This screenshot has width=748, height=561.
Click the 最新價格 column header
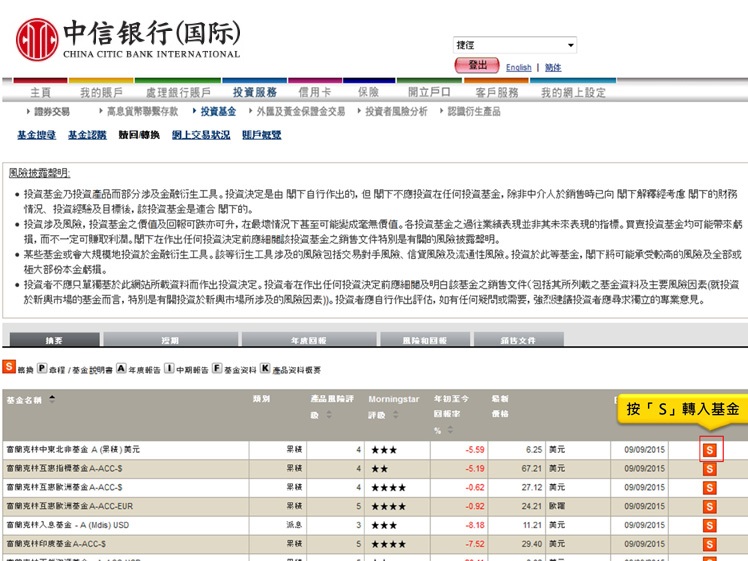[x=500, y=406]
